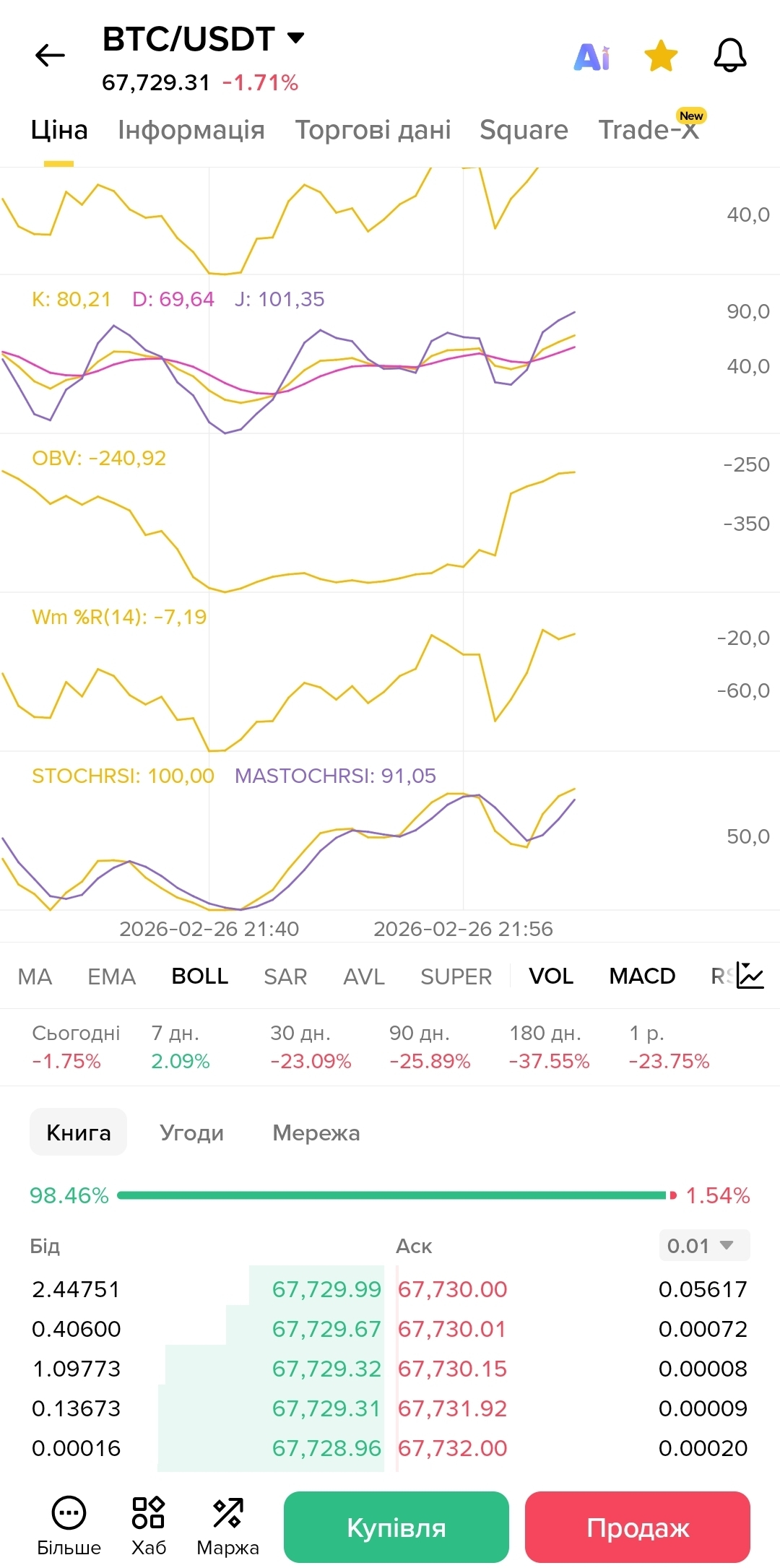Switch to the Інформація tab

[x=191, y=130]
